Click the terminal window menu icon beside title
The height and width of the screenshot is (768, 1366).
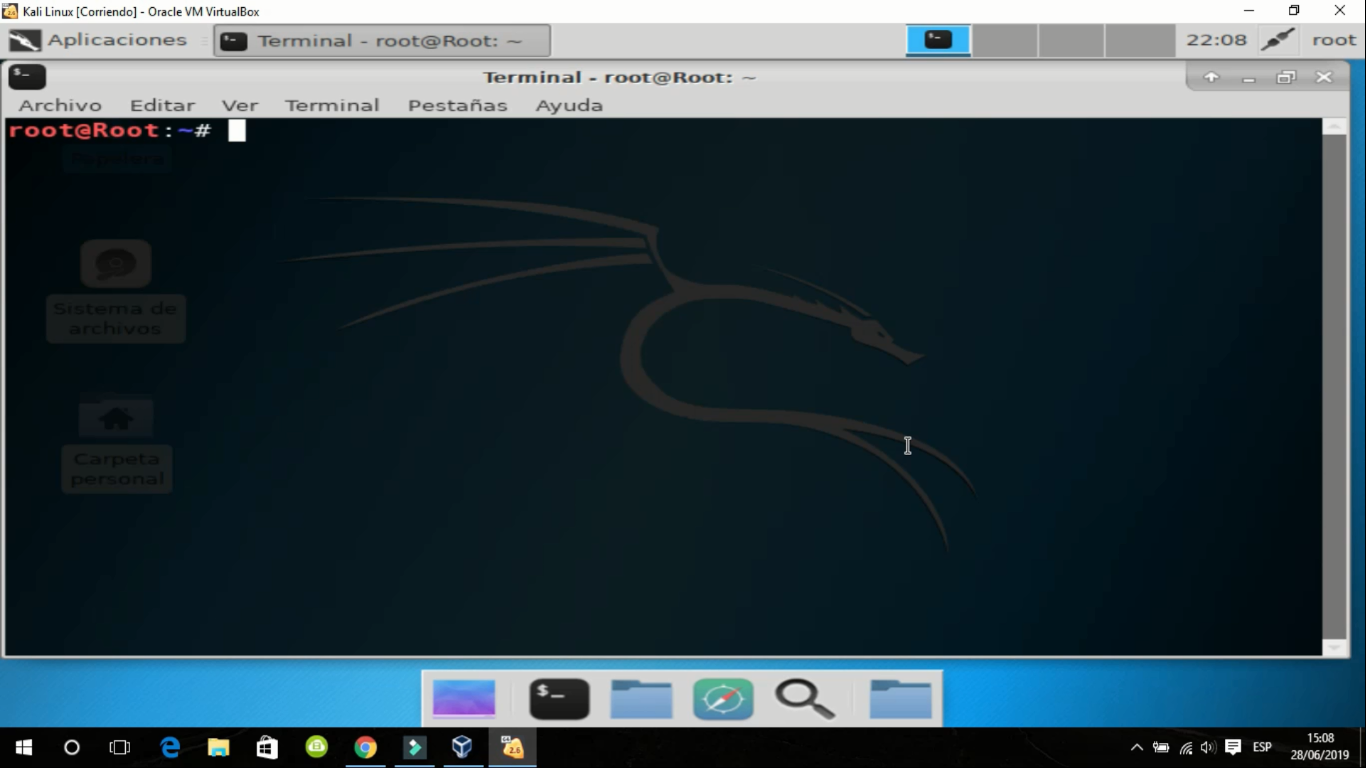point(27,76)
